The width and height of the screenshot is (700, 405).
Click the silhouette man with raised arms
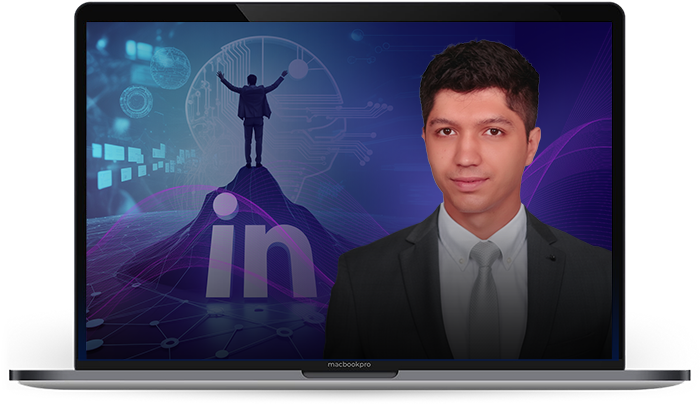click(x=253, y=112)
